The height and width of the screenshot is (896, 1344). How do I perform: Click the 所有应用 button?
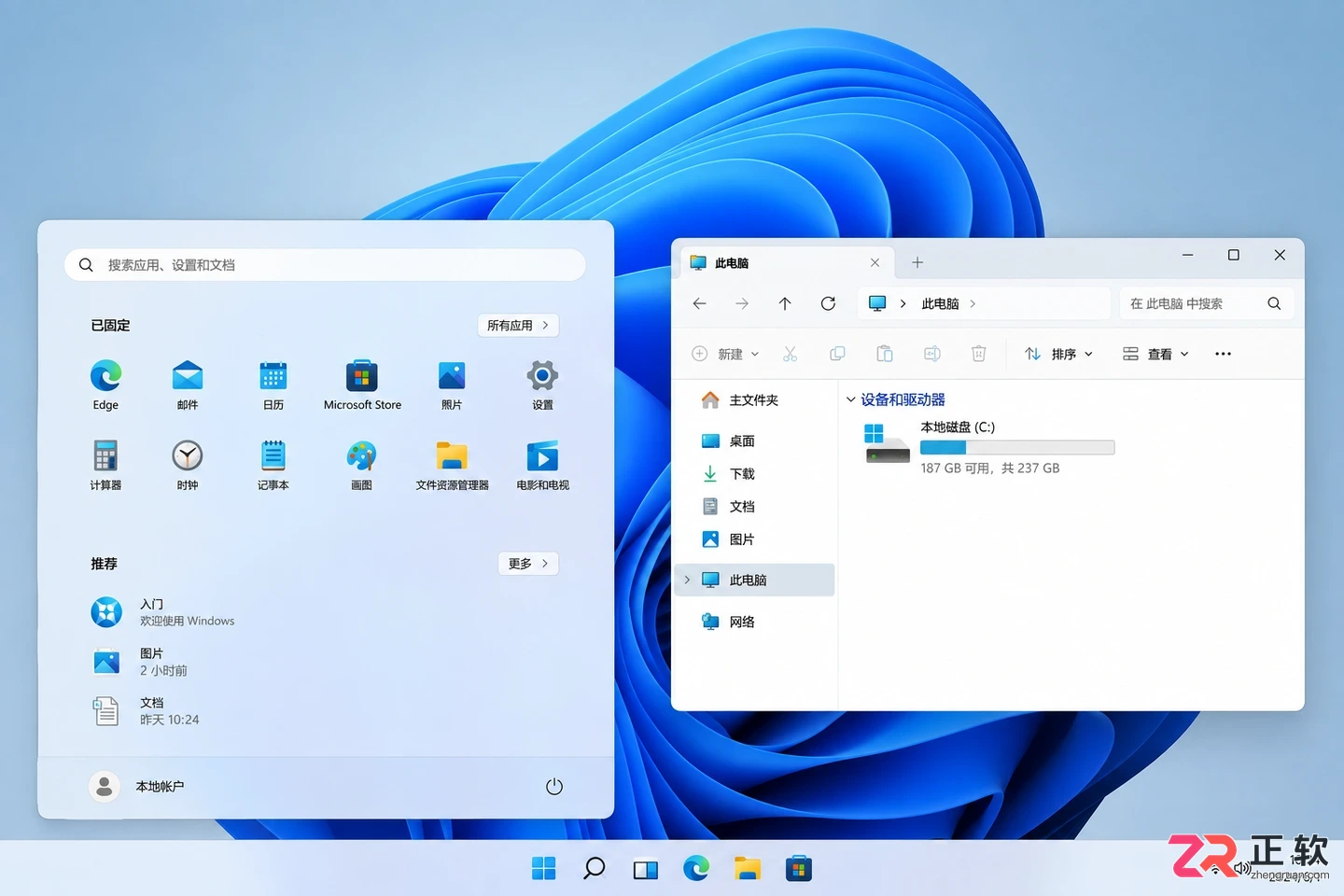518,325
